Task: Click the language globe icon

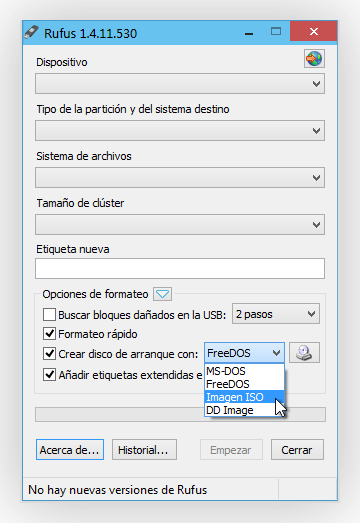Action: tap(314, 59)
